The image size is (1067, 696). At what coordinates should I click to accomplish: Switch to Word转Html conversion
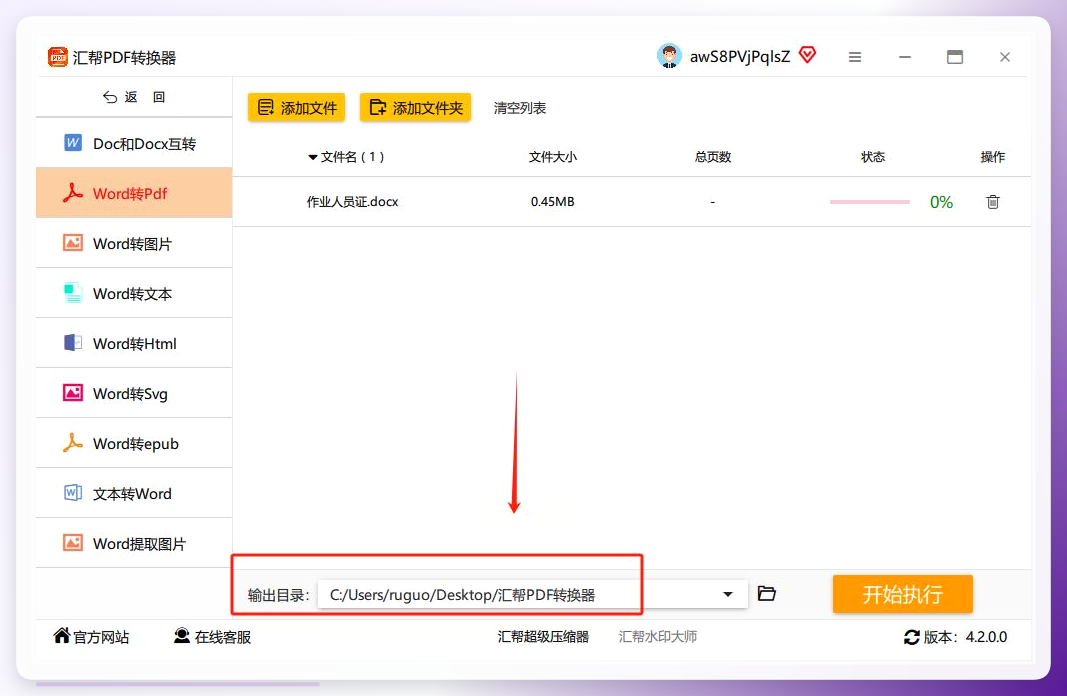pos(134,343)
